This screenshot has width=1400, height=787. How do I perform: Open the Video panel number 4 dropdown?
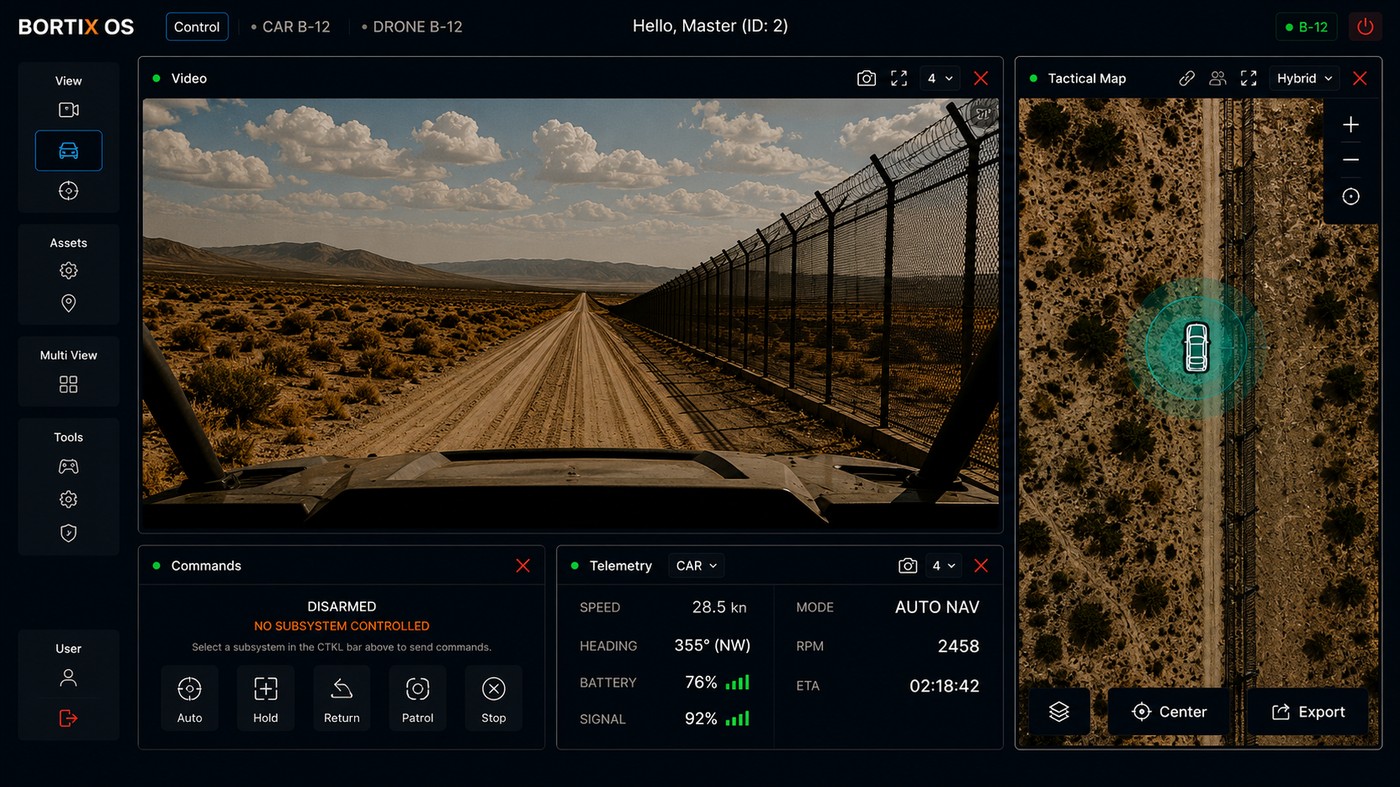[x=940, y=78]
